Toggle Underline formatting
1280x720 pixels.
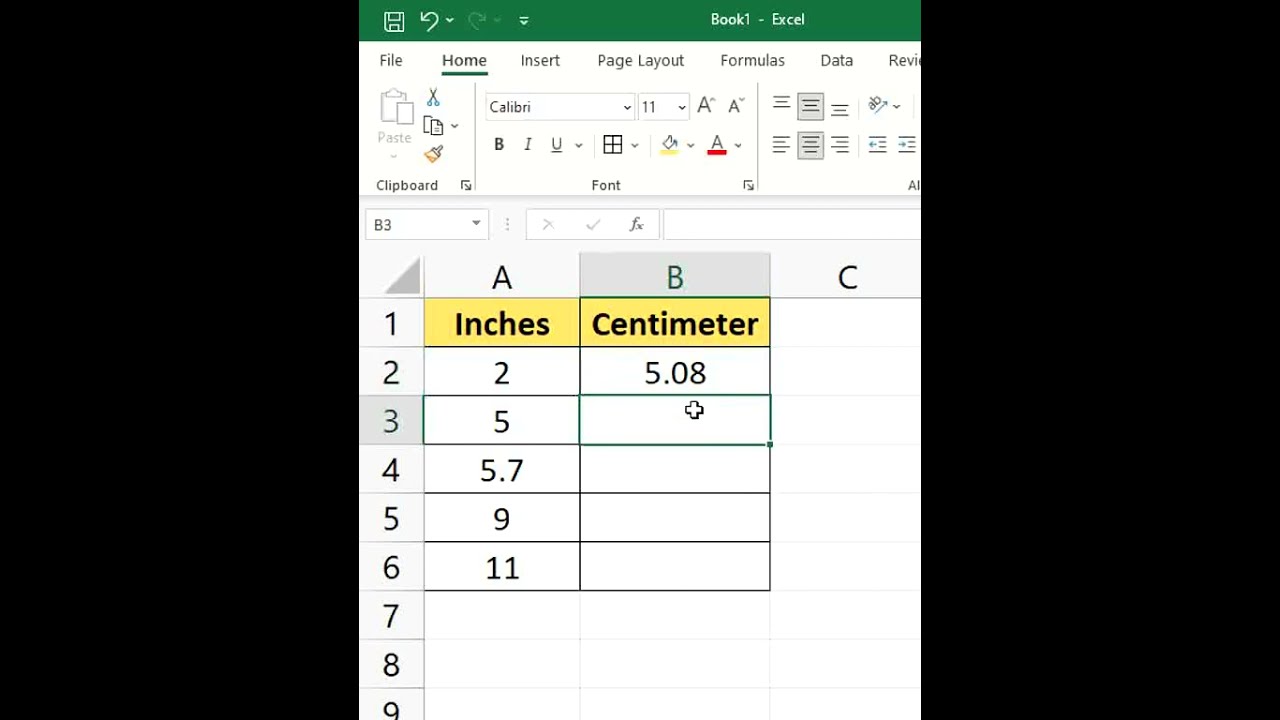tap(557, 145)
